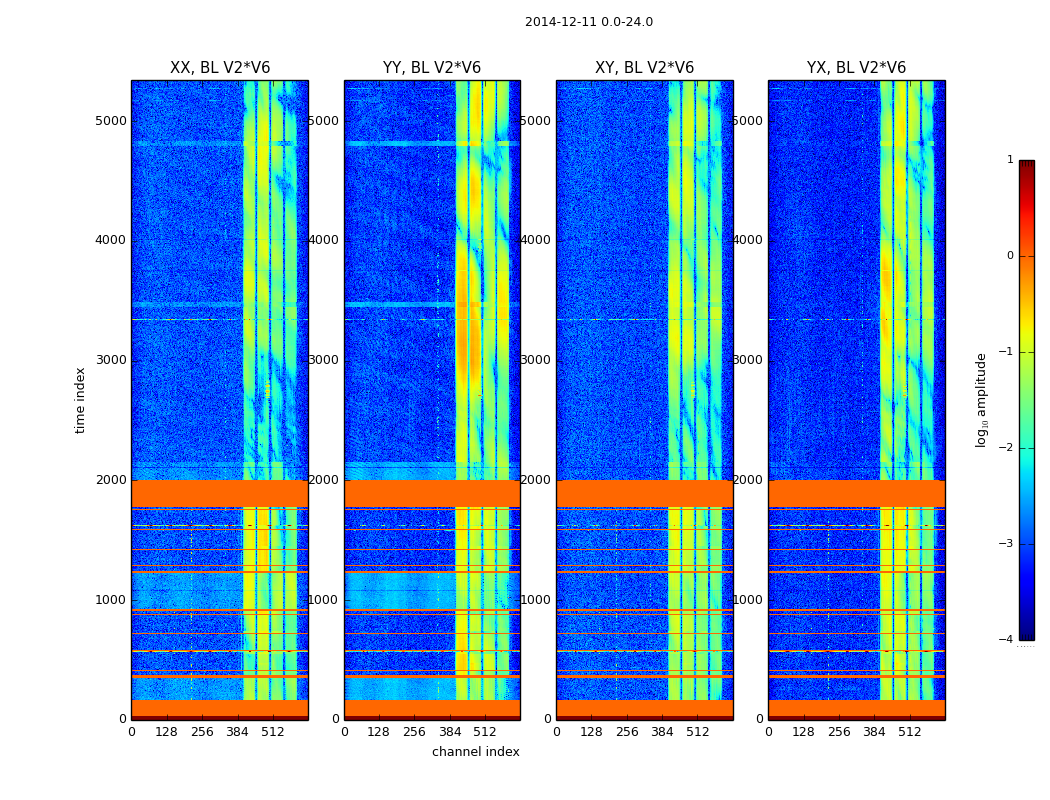Click the bottom orange strip in the XY plot
Image resolution: width=1050 pixels, height=800 pixels.
(x=644, y=708)
